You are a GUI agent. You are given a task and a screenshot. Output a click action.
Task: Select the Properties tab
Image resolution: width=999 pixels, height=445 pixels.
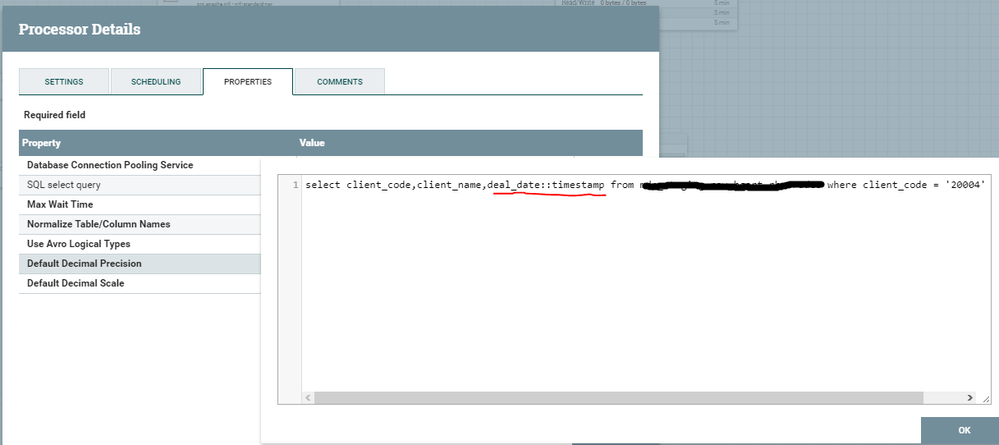(248, 82)
